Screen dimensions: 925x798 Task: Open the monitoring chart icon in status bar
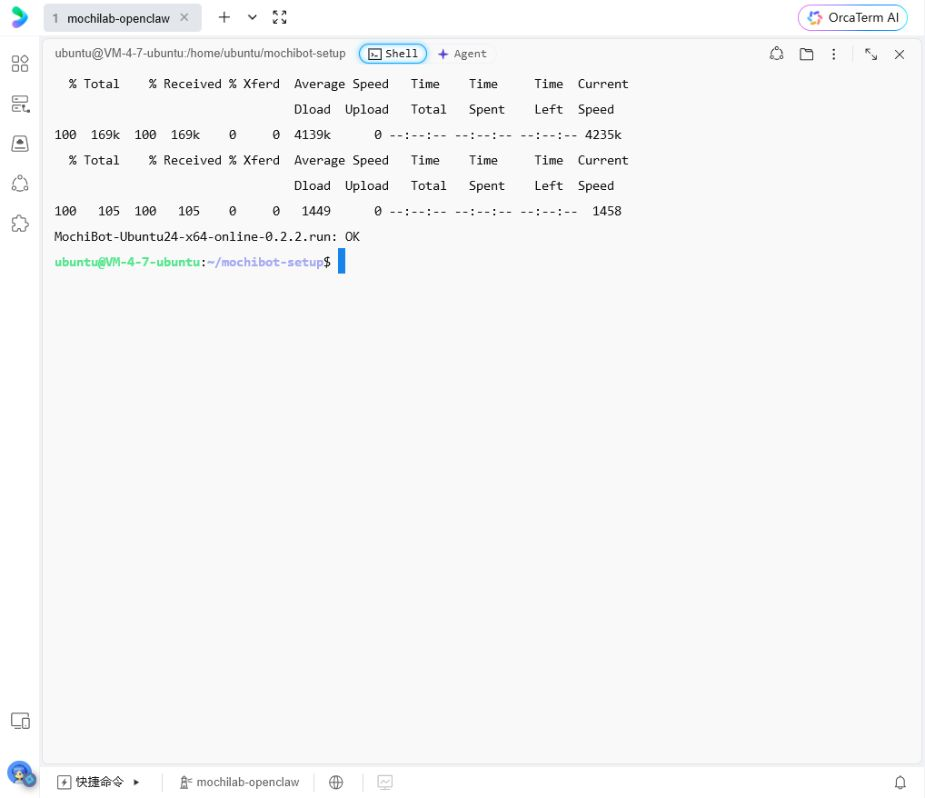pos(385,782)
